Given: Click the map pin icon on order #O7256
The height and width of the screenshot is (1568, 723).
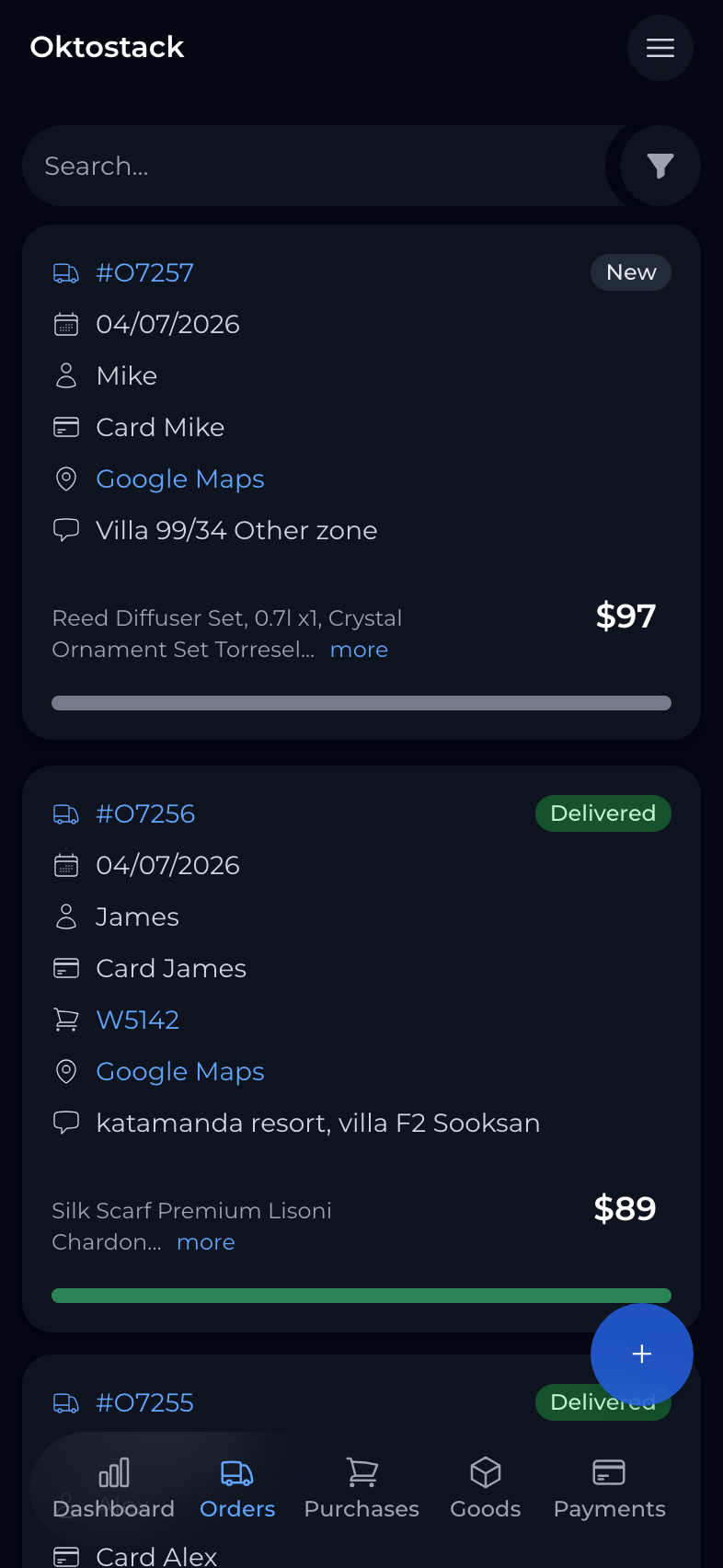Looking at the screenshot, I should click(x=65, y=1071).
